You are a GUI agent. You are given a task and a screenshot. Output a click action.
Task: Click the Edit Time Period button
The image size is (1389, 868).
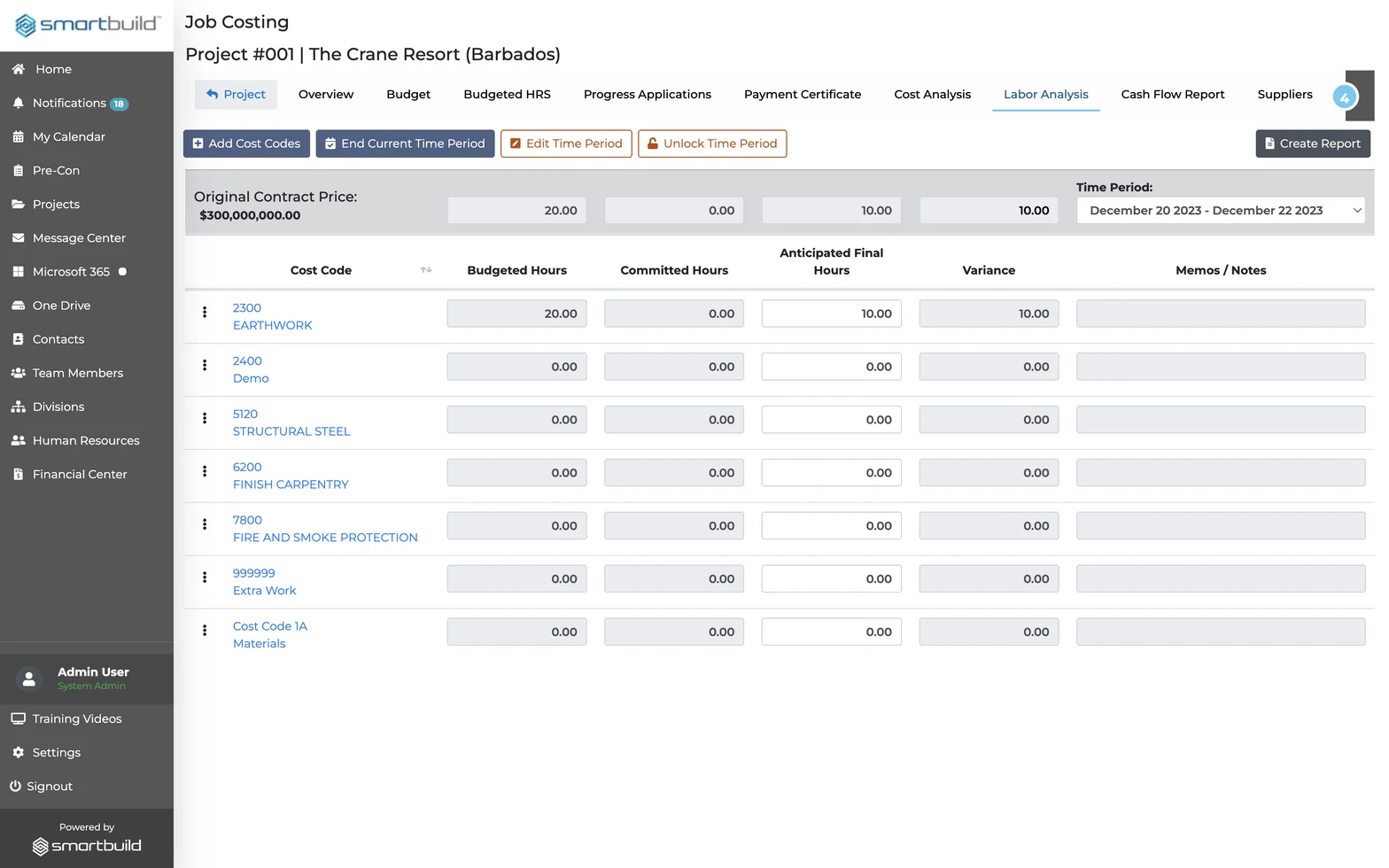point(566,143)
